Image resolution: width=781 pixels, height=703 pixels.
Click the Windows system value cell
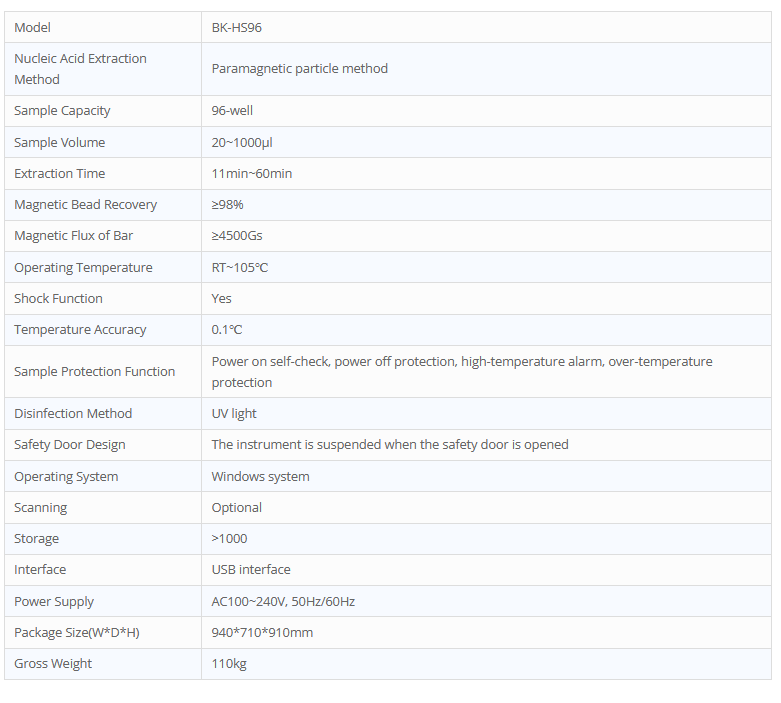coord(260,477)
